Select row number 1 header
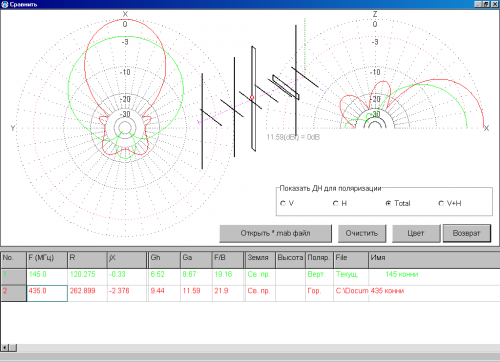Image resolution: width=500 pixels, height=362 pixels. point(13,277)
